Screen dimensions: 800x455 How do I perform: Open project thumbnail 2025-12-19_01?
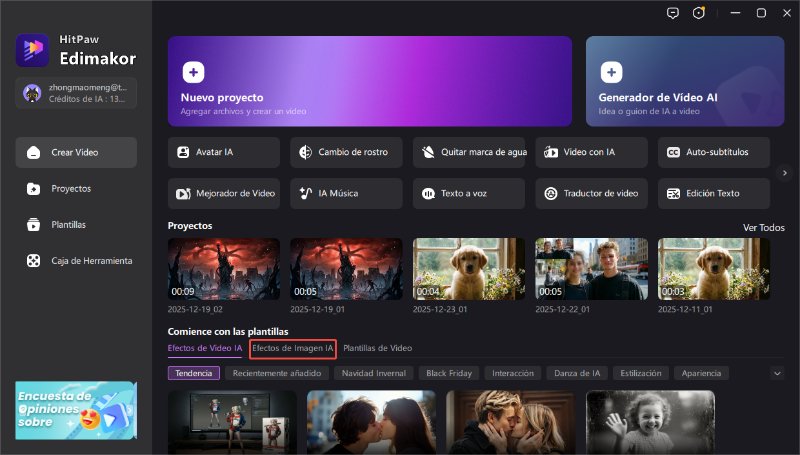coord(346,269)
